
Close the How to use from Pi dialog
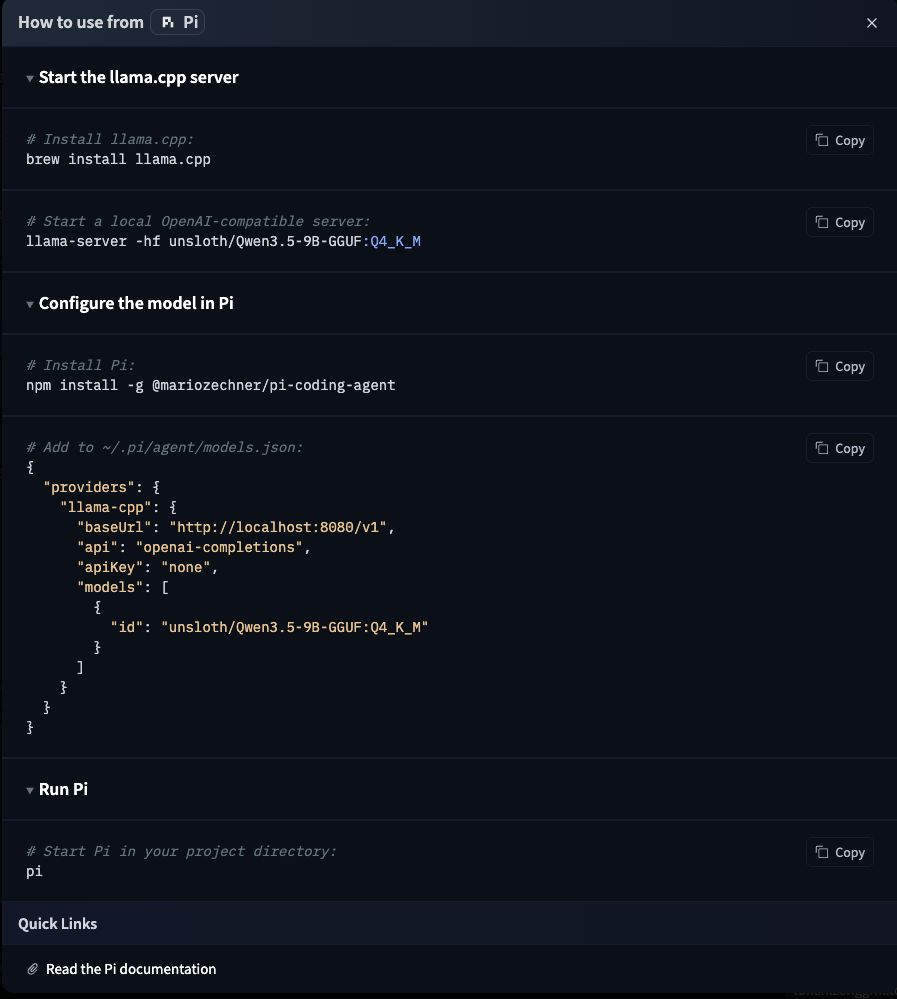pos(872,23)
